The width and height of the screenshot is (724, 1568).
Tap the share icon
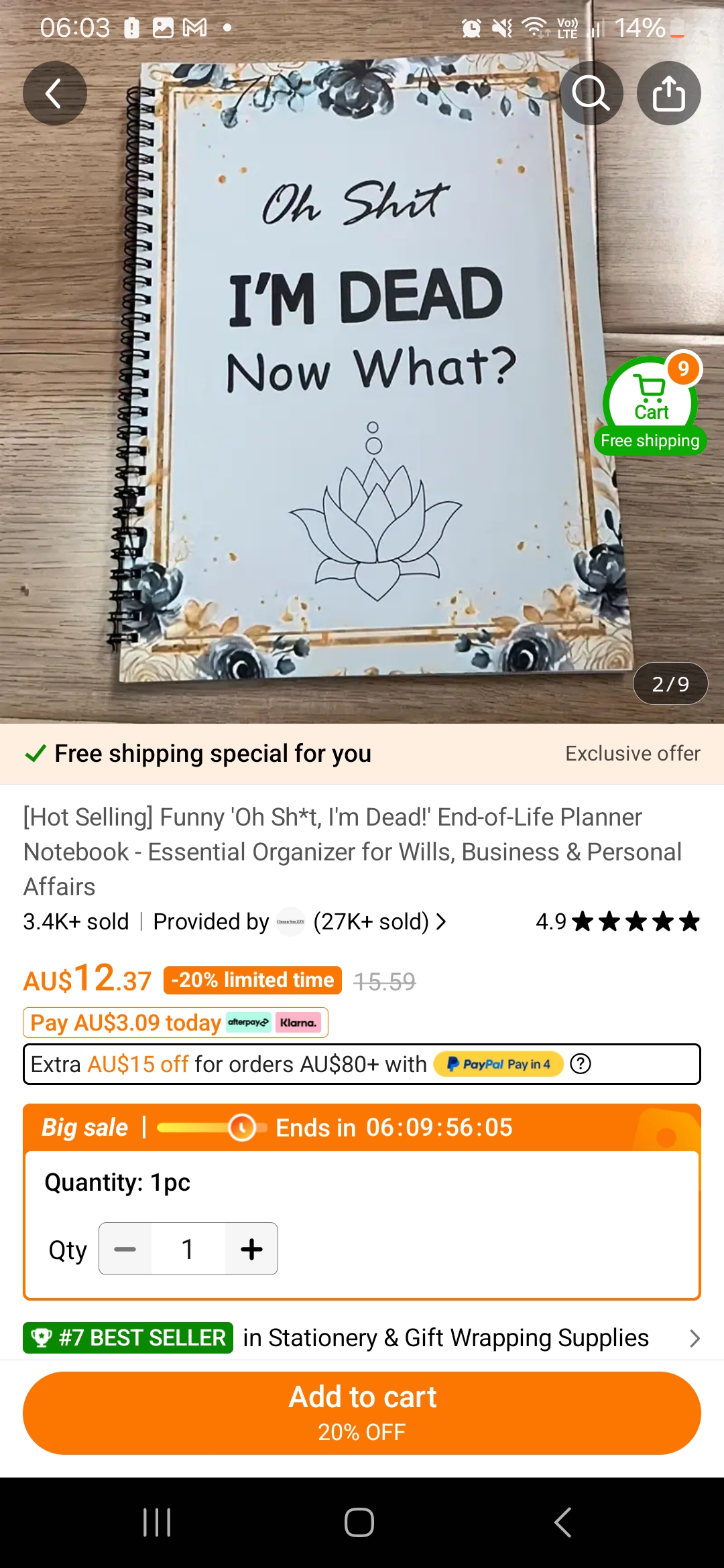(669, 93)
